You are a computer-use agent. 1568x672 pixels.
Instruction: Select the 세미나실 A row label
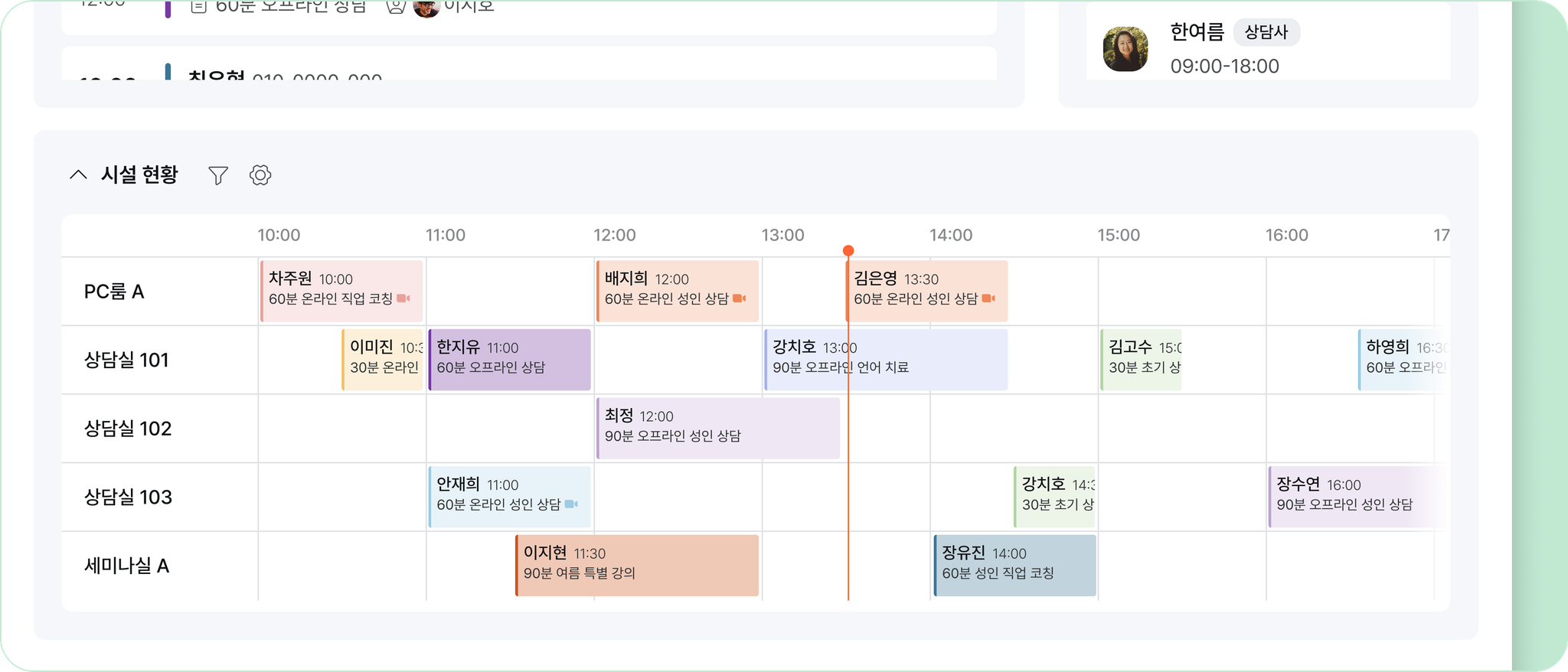click(x=126, y=566)
